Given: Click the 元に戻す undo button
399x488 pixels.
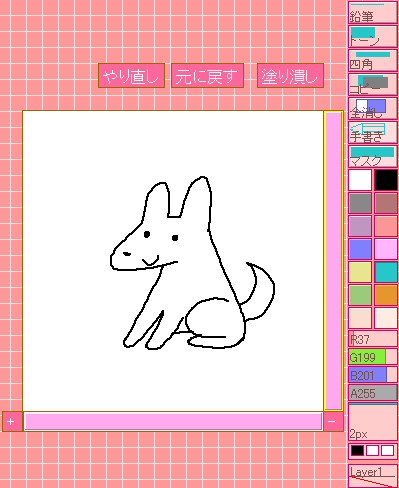Looking at the screenshot, I should [x=207, y=76].
